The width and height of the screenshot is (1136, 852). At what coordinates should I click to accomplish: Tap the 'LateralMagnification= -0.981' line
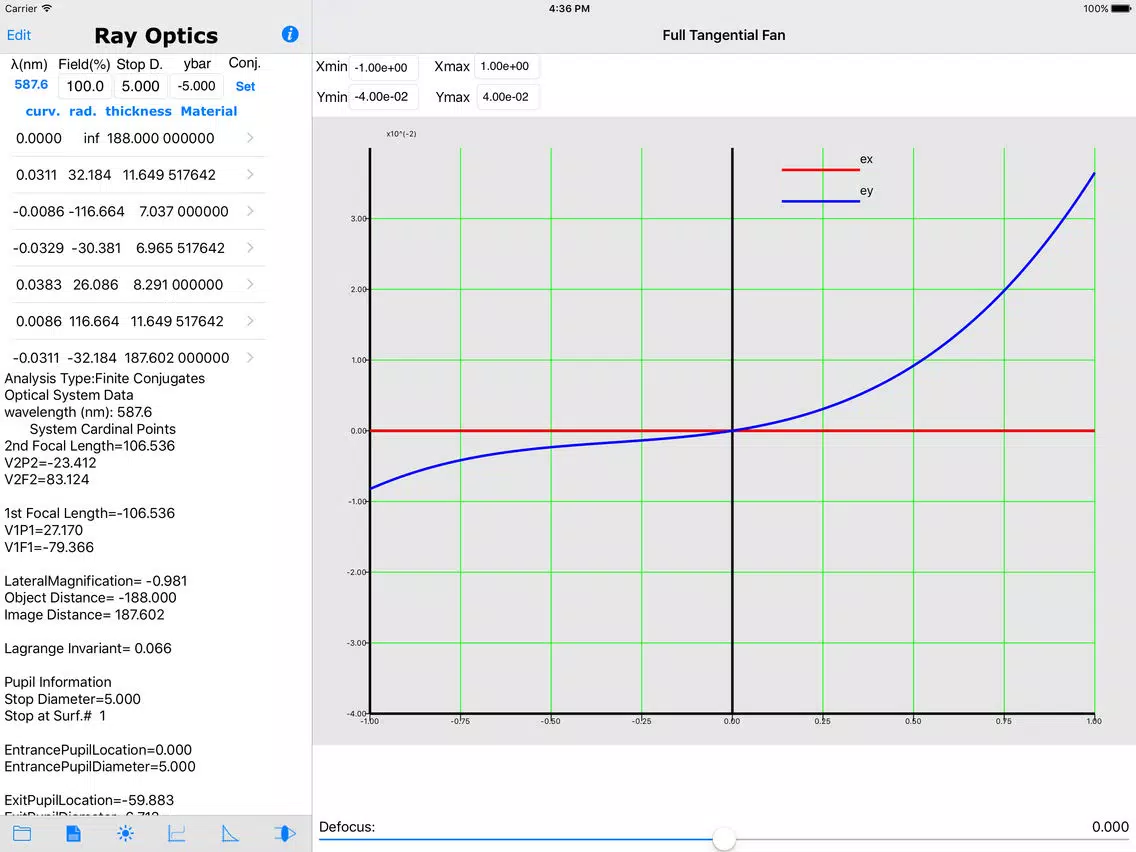(x=96, y=581)
